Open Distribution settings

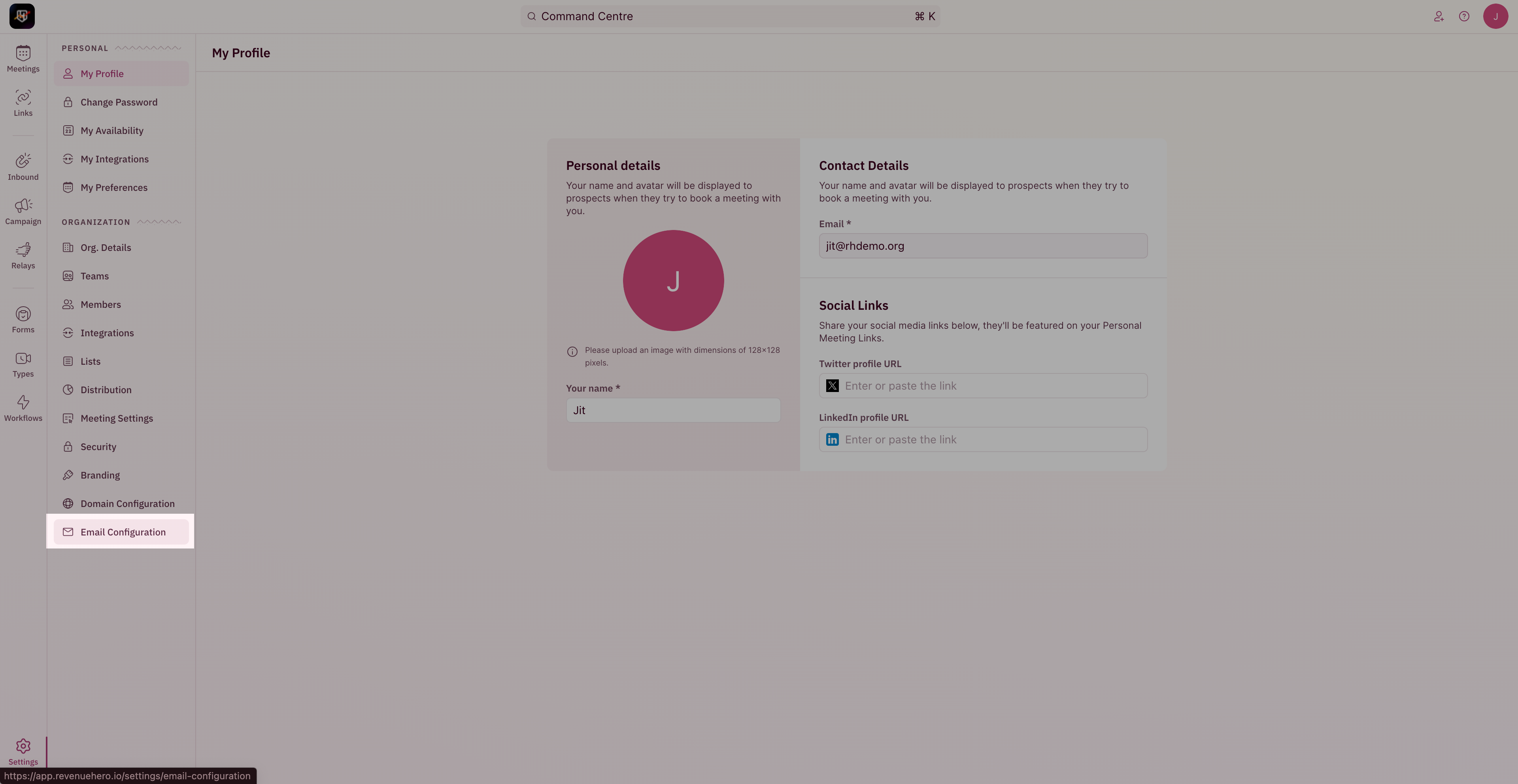121,390
